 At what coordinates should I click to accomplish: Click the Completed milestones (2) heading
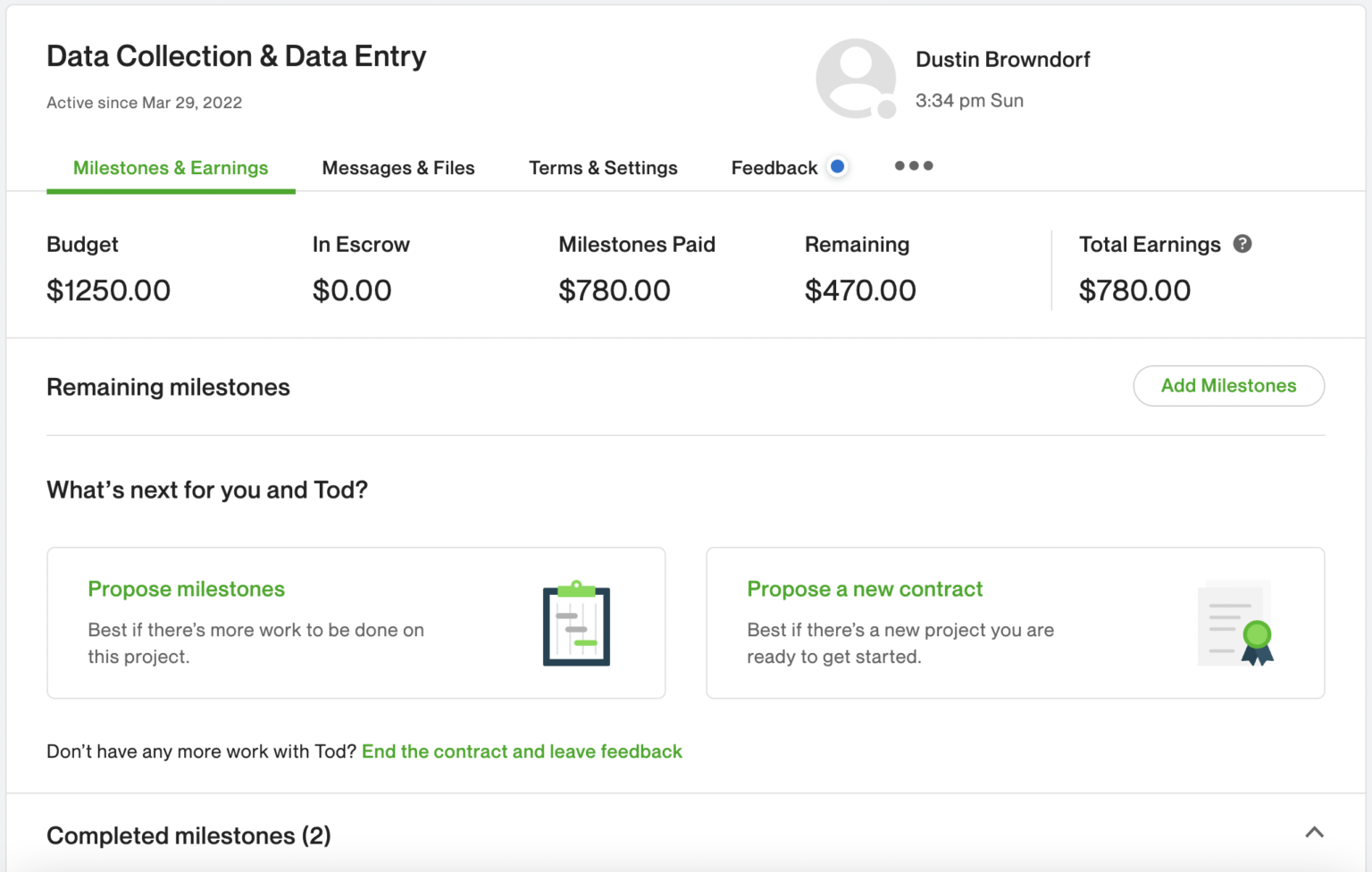(x=188, y=835)
